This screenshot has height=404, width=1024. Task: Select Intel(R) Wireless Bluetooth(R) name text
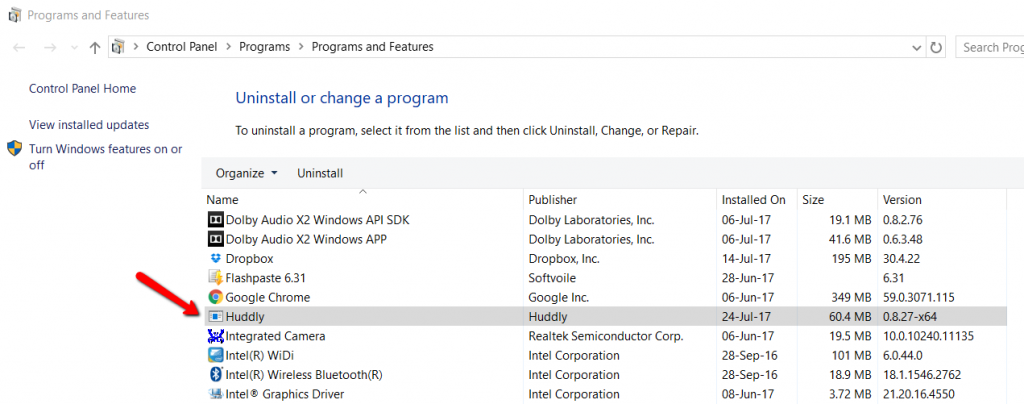pos(304,375)
